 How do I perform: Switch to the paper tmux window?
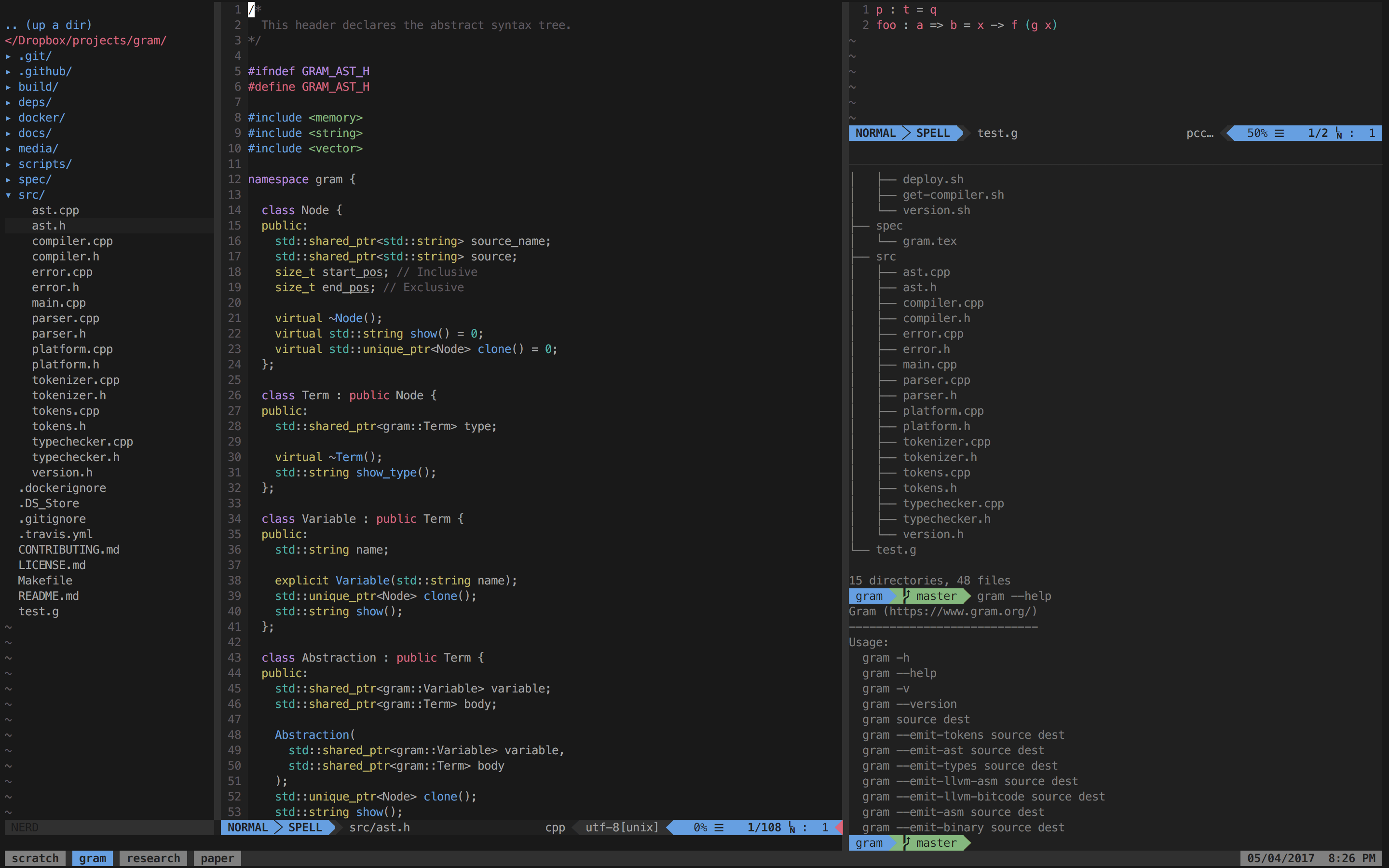tap(217, 858)
